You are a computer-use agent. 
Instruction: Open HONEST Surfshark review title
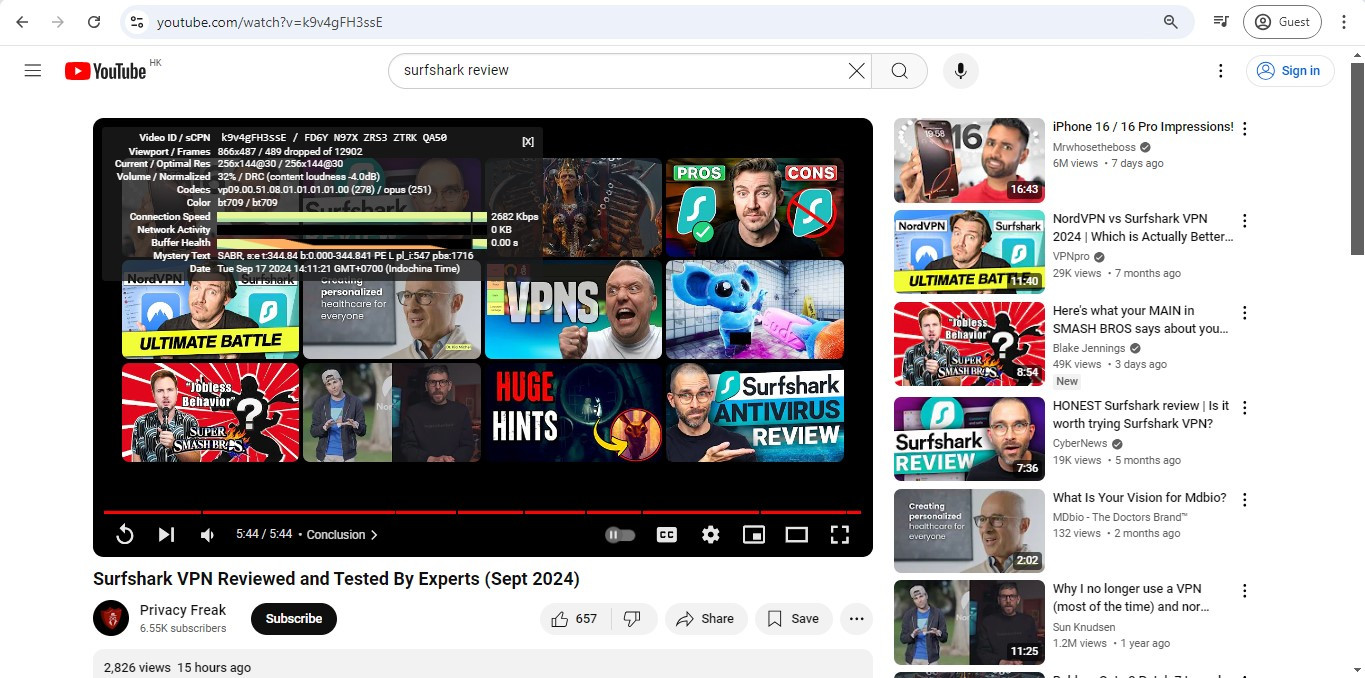(1141, 415)
